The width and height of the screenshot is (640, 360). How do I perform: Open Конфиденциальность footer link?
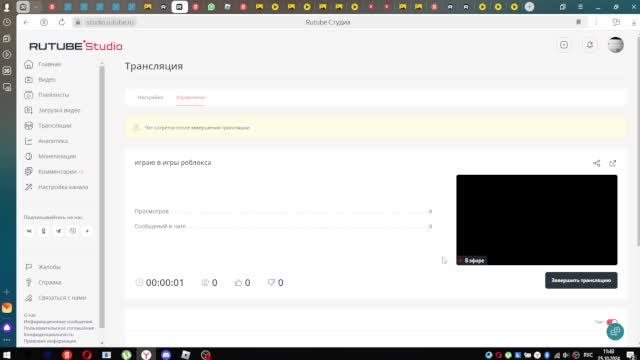(49, 334)
